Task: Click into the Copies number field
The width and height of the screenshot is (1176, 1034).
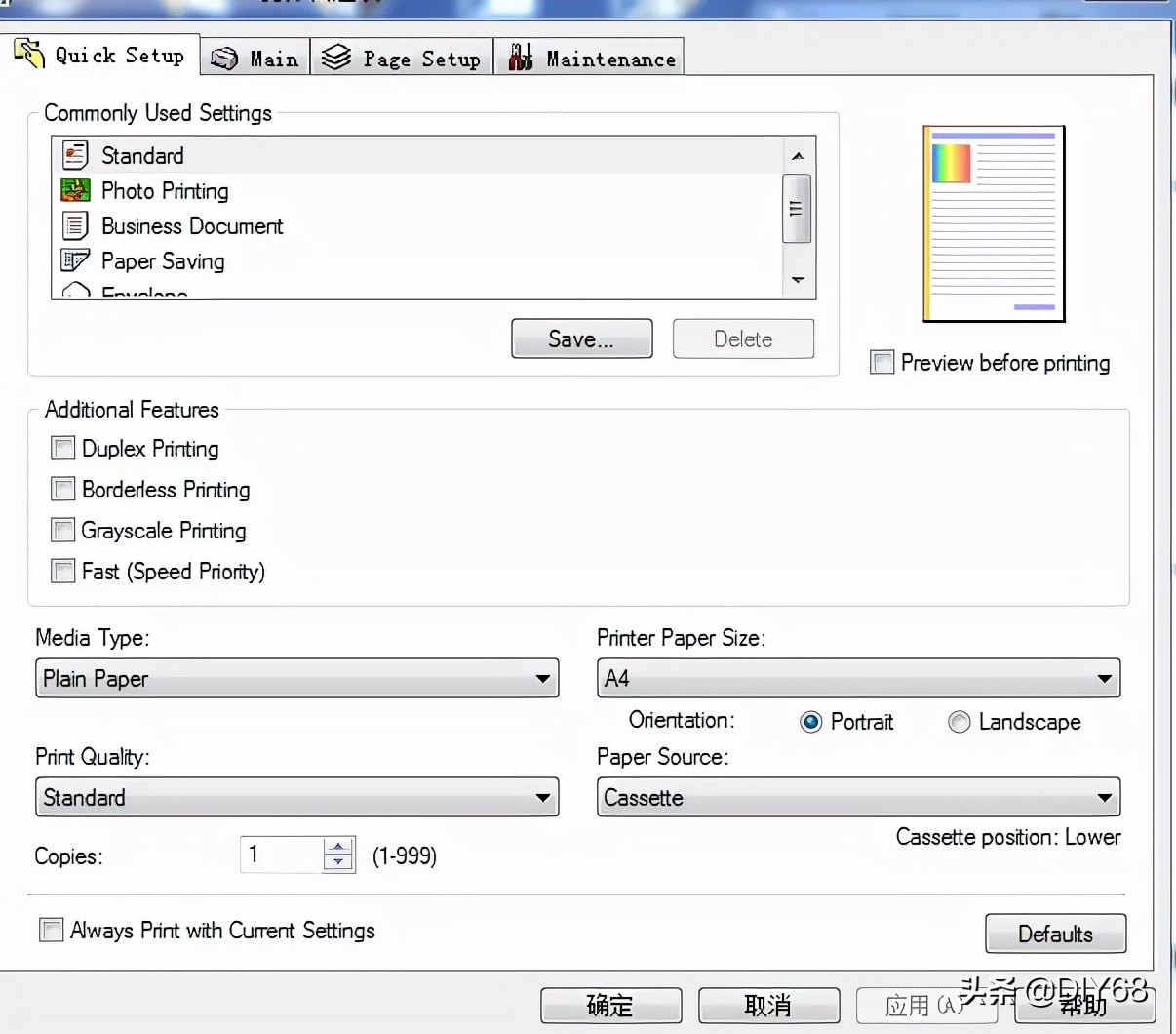Action: coord(282,855)
